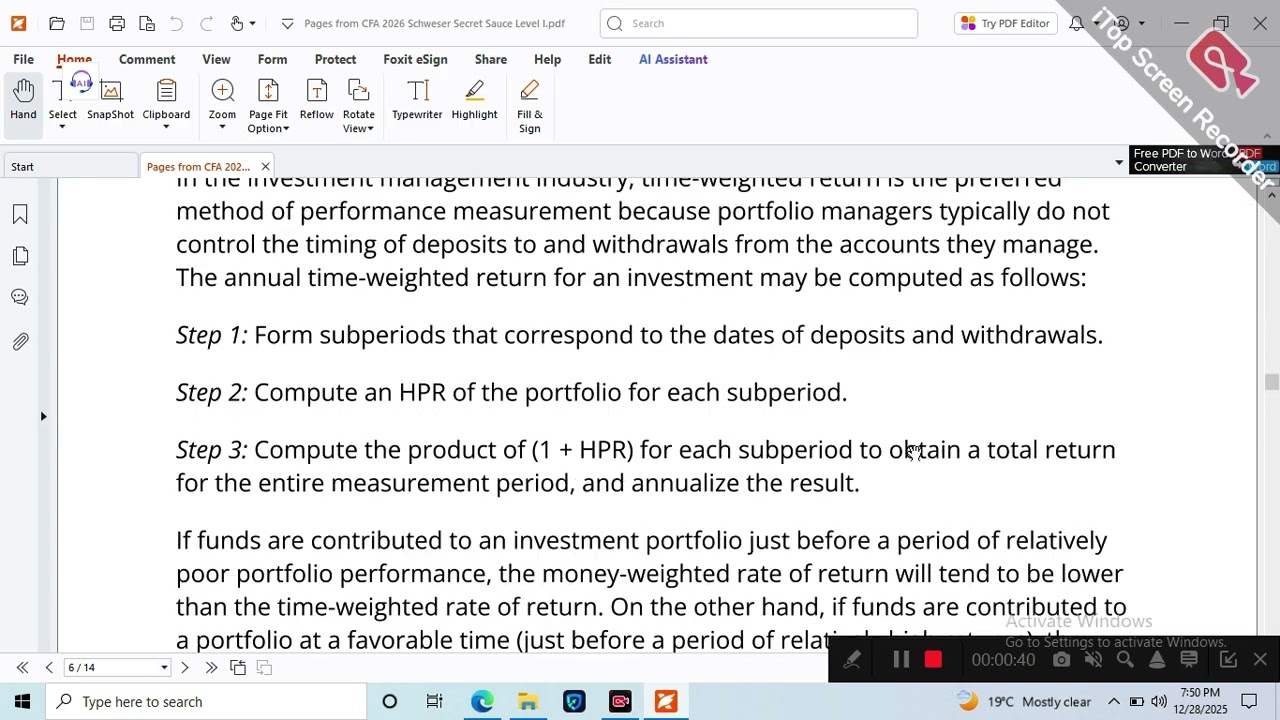The height and width of the screenshot is (720, 1280).
Task: Launch Microsoft Edge from the taskbar
Action: [x=482, y=702]
